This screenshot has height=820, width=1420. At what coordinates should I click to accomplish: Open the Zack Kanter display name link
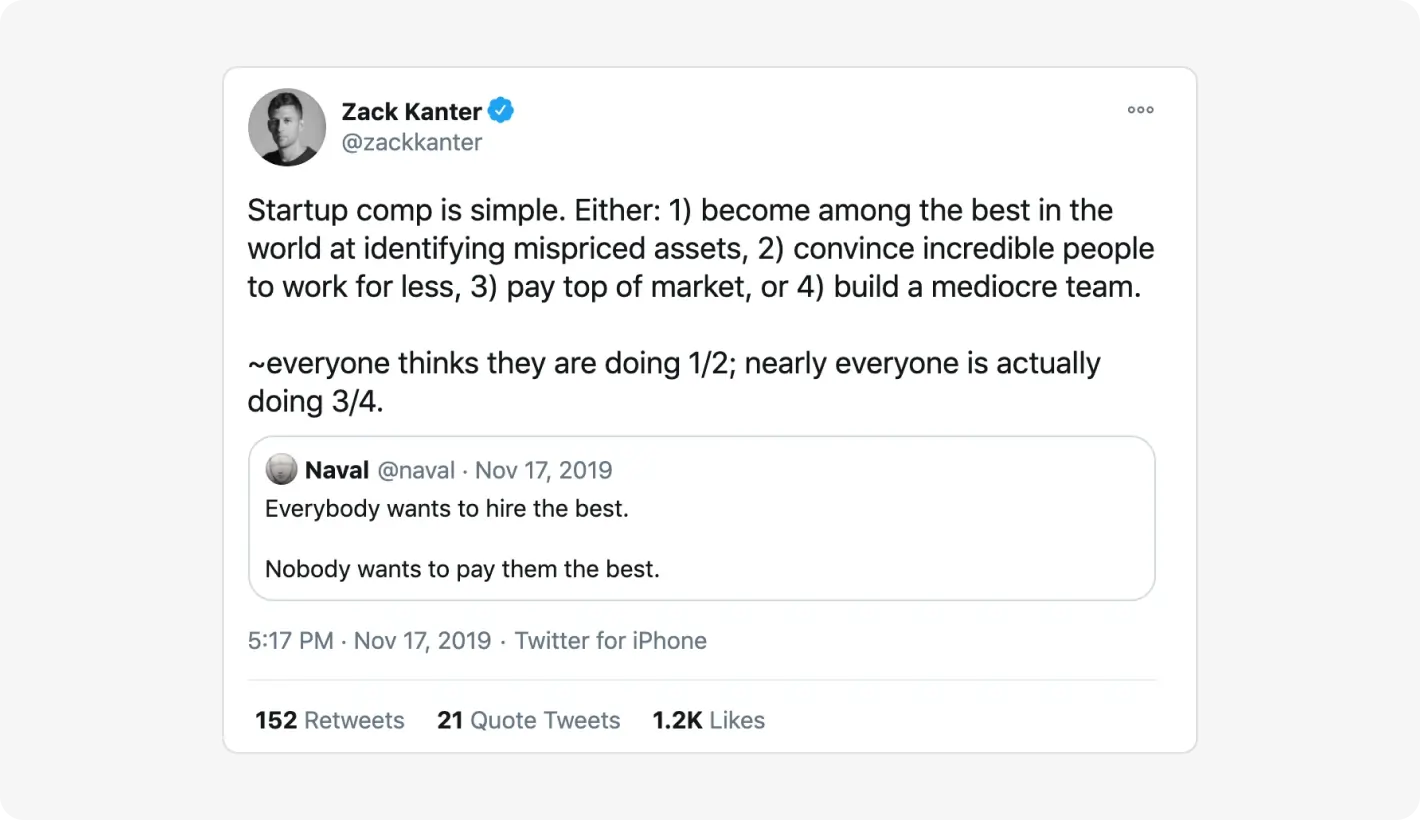click(x=411, y=111)
